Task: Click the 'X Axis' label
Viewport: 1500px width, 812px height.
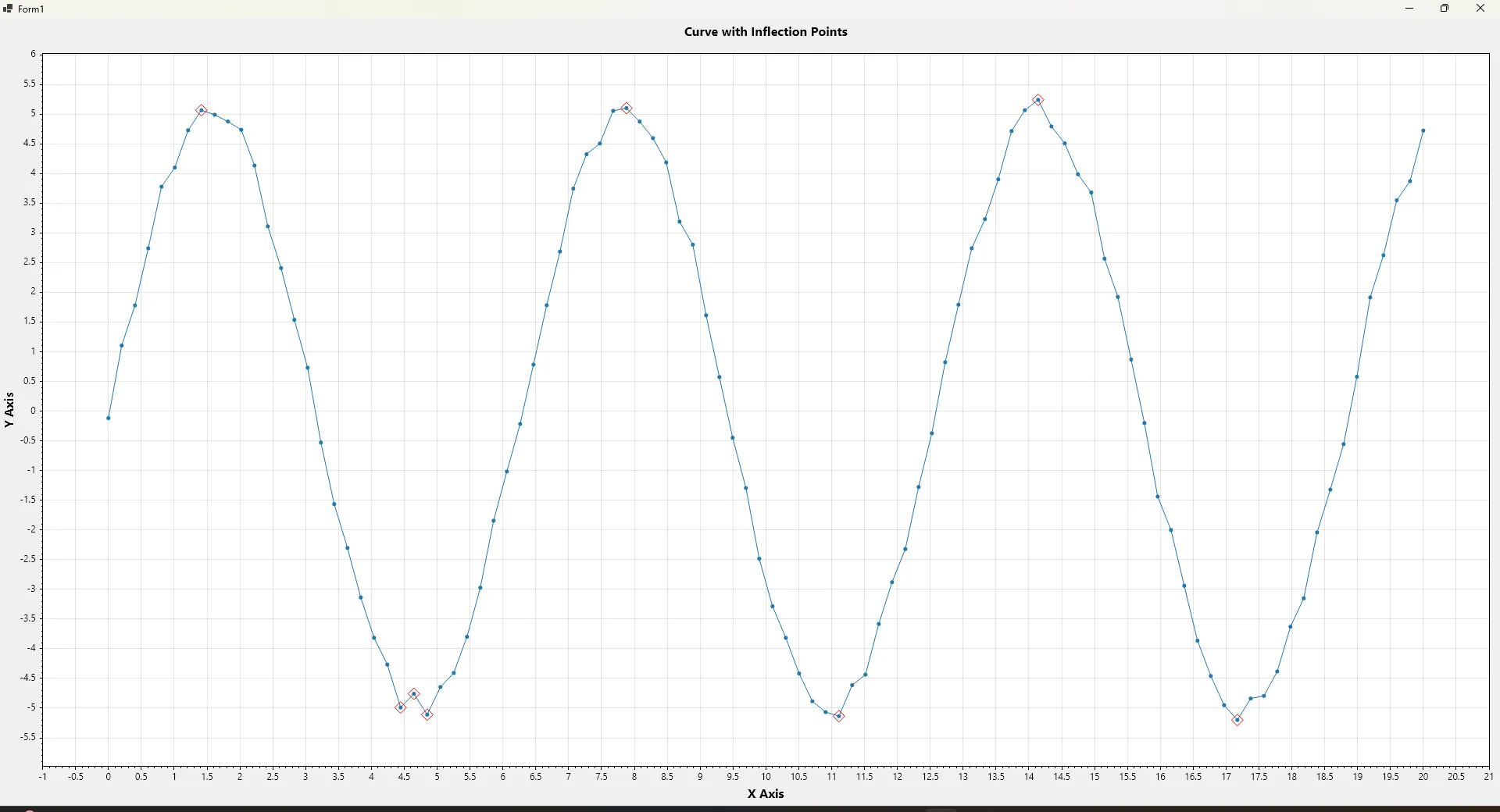Action: pos(766,795)
